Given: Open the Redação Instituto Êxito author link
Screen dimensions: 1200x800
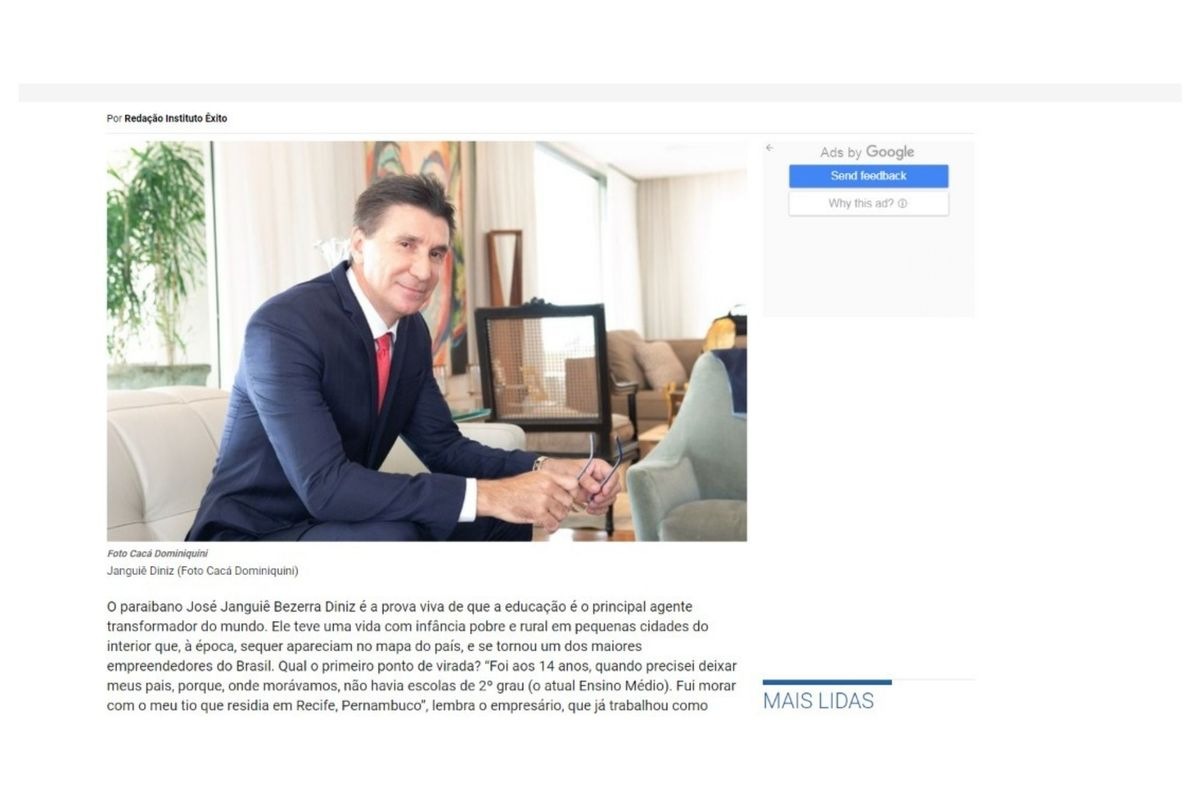Looking at the screenshot, I should click(176, 118).
